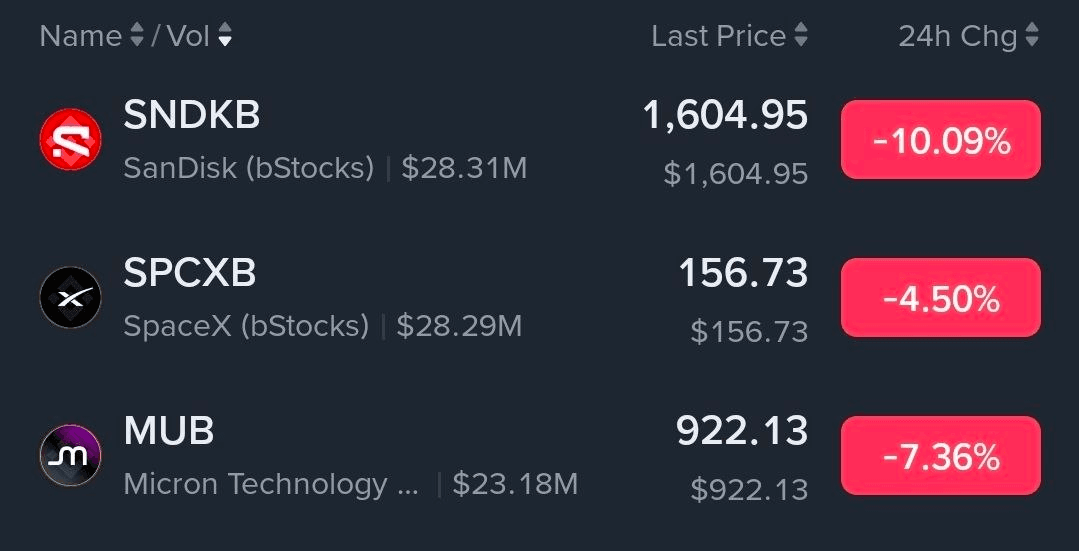Click the SanDisk (bStocks) subtitle

(x=248, y=169)
